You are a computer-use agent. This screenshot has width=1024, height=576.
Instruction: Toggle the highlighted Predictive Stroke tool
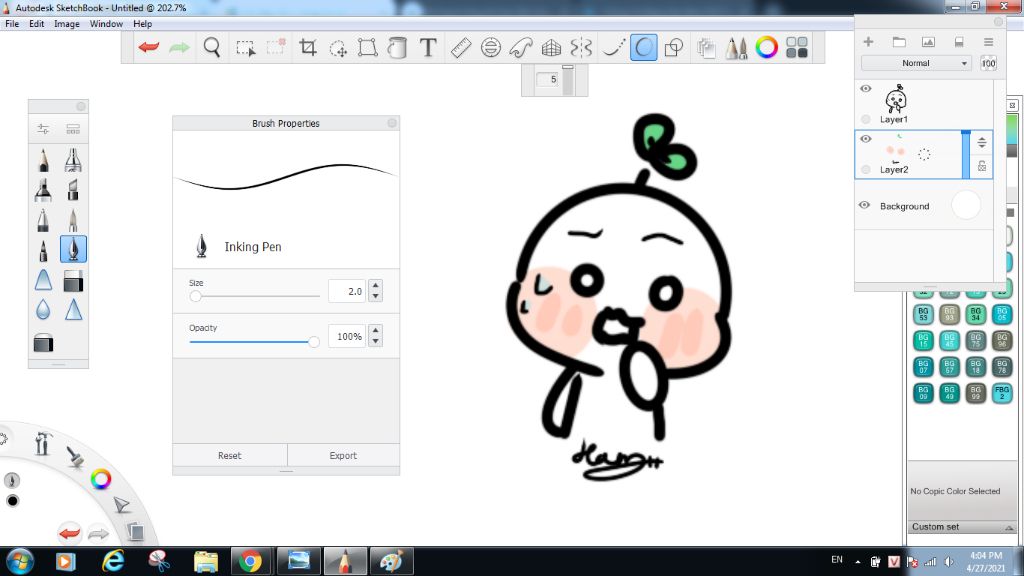(x=643, y=48)
